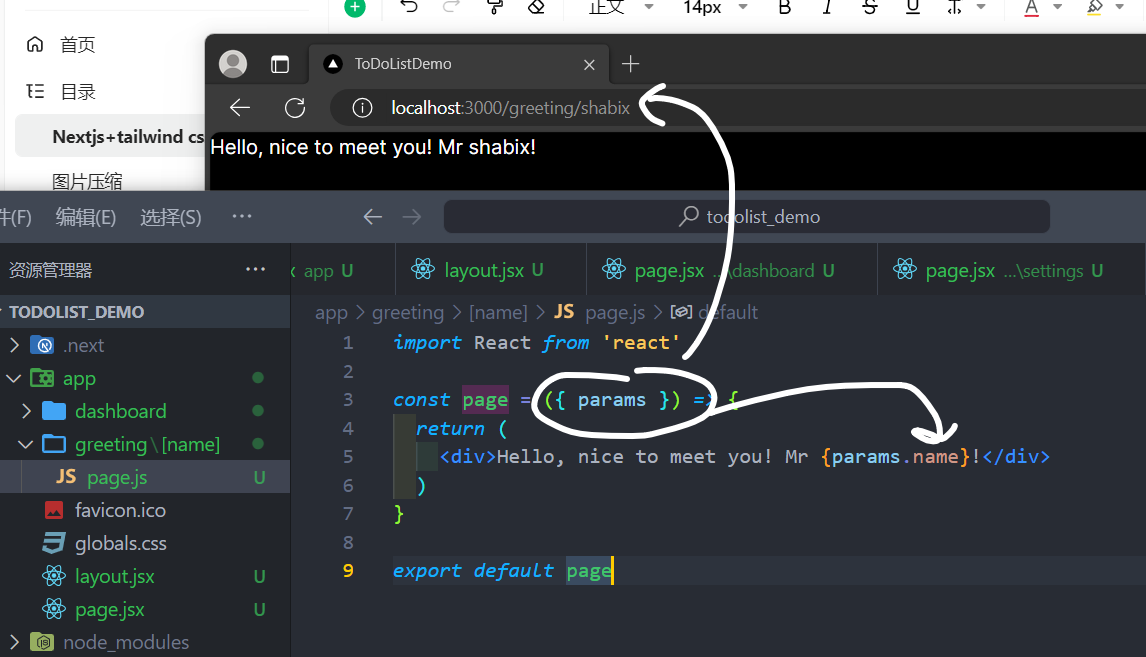
Task: Switch to the page.jsx settings editor tab
Action: point(1012,270)
